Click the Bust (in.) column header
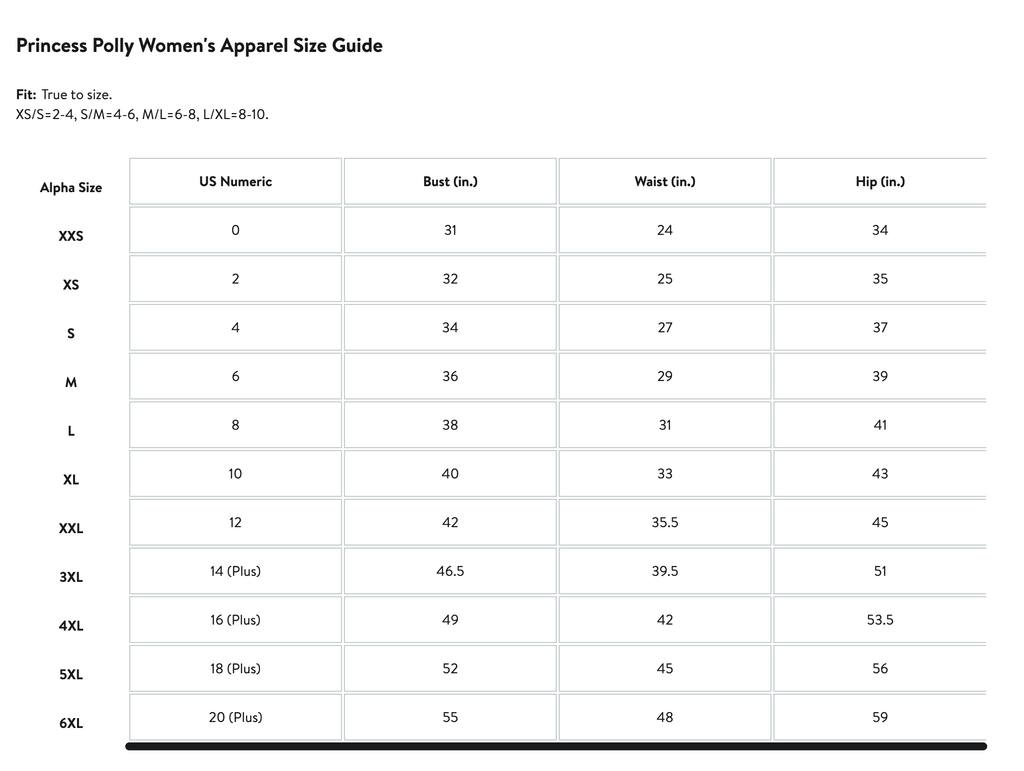 coord(450,182)
